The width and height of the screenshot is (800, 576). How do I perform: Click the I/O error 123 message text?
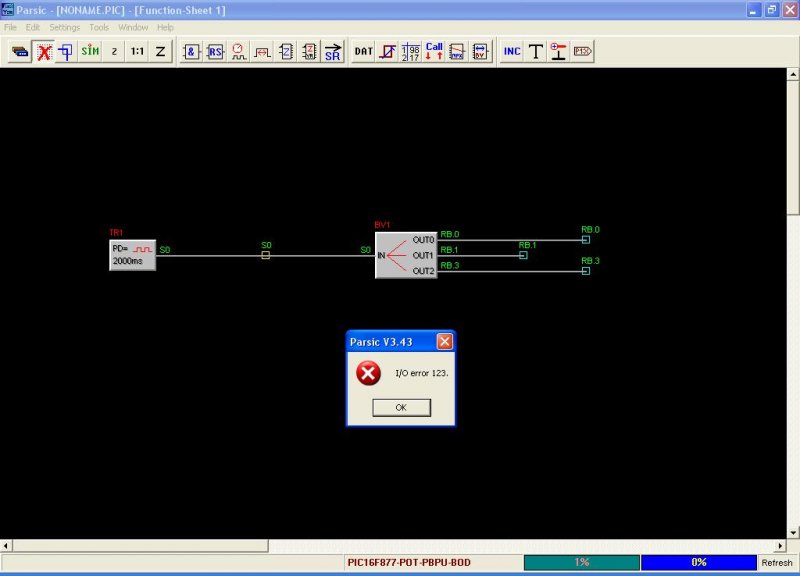tap(421, 373)
